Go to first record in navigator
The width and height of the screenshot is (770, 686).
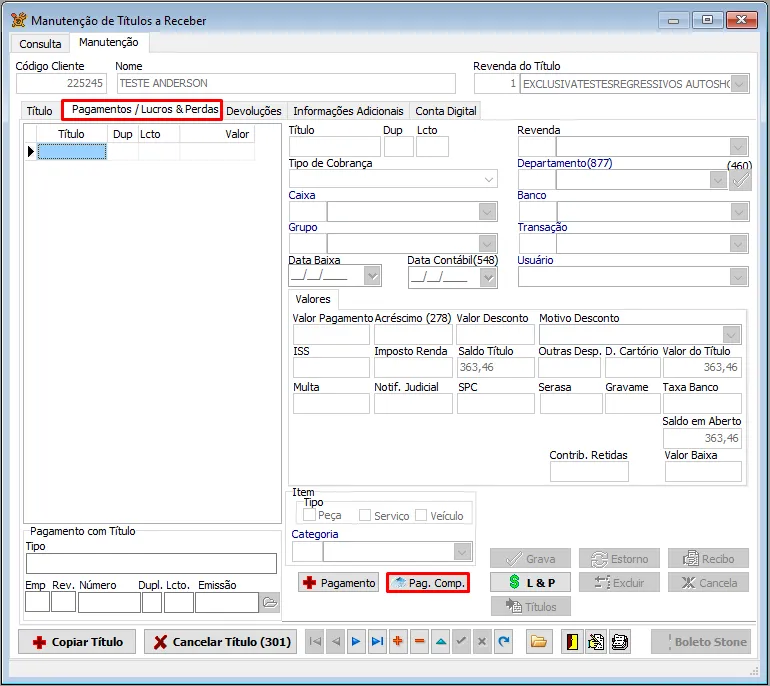(x=315, y=641)
